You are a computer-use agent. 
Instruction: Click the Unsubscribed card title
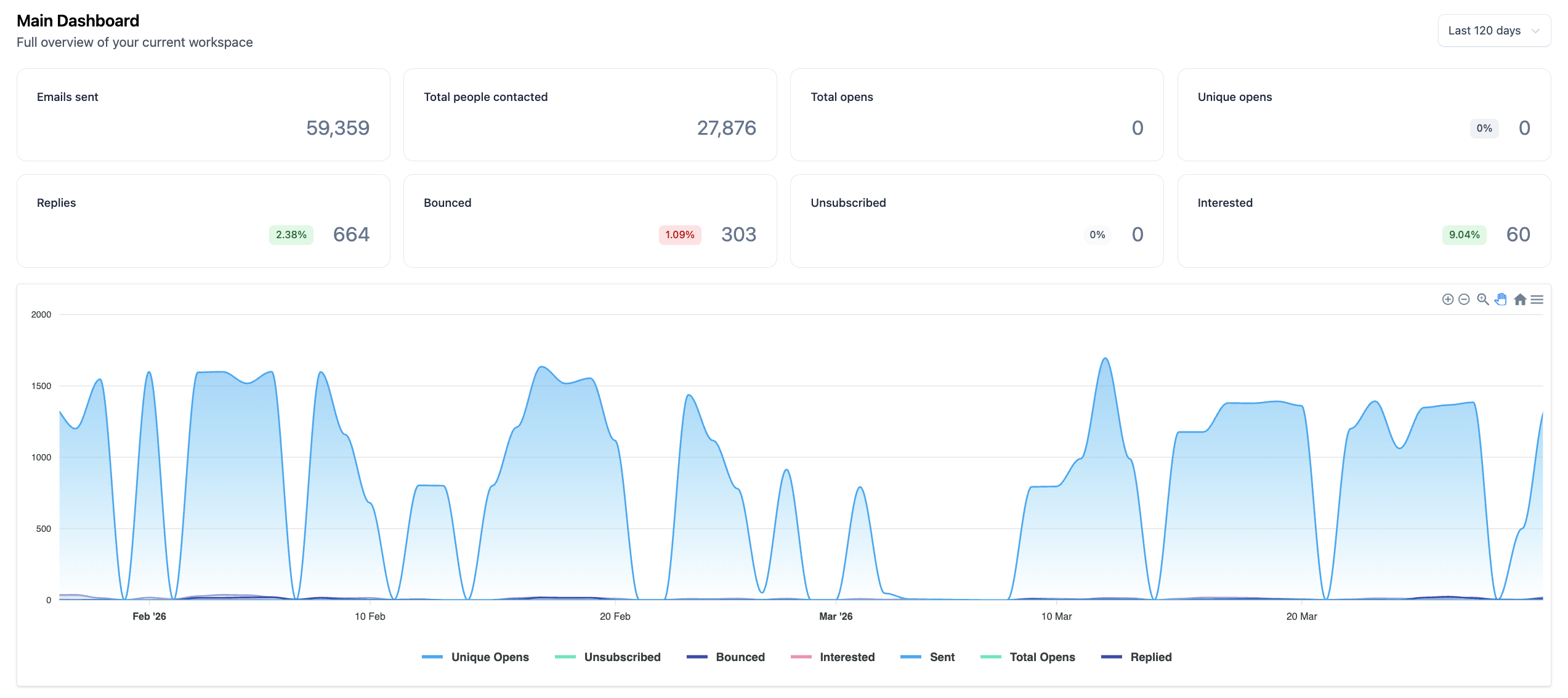848,203
